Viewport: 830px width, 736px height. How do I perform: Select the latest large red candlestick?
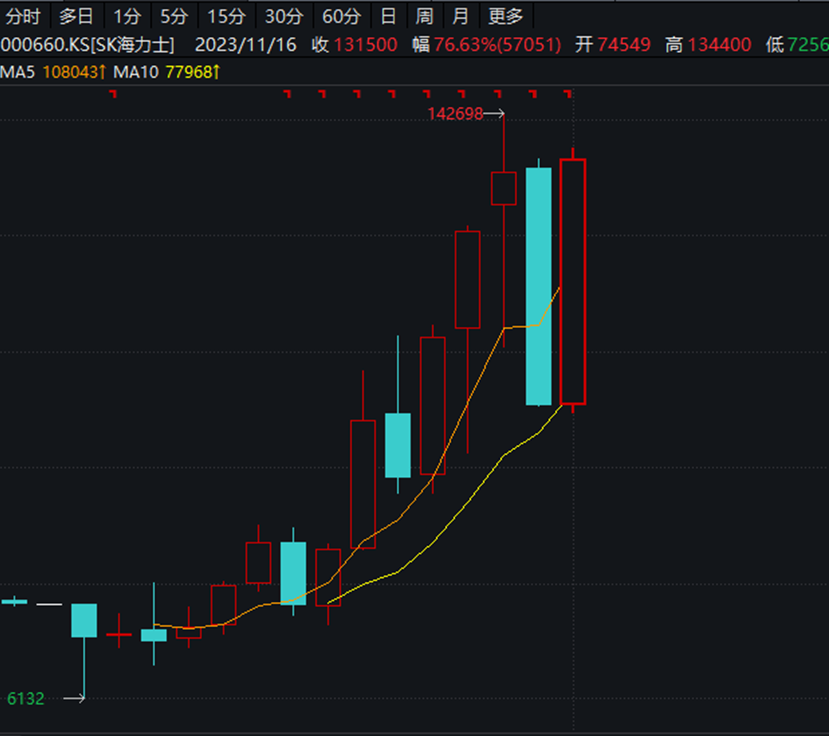(573, 281)
